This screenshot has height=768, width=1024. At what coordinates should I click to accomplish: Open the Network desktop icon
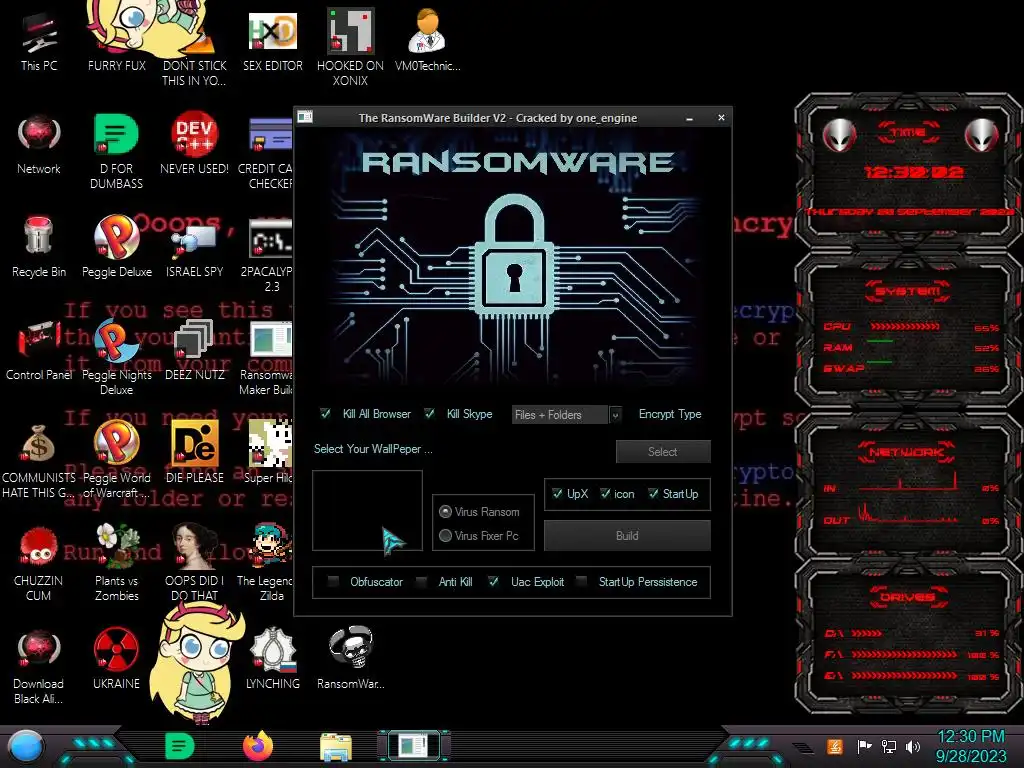point(39,145)
